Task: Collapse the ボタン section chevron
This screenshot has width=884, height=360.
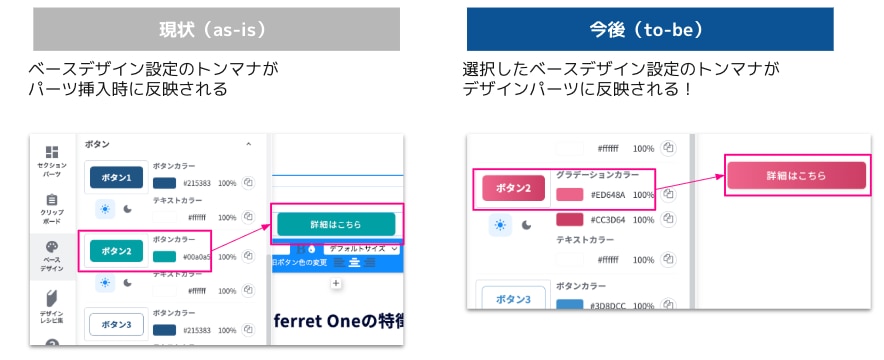Action: tap(249, 144)
